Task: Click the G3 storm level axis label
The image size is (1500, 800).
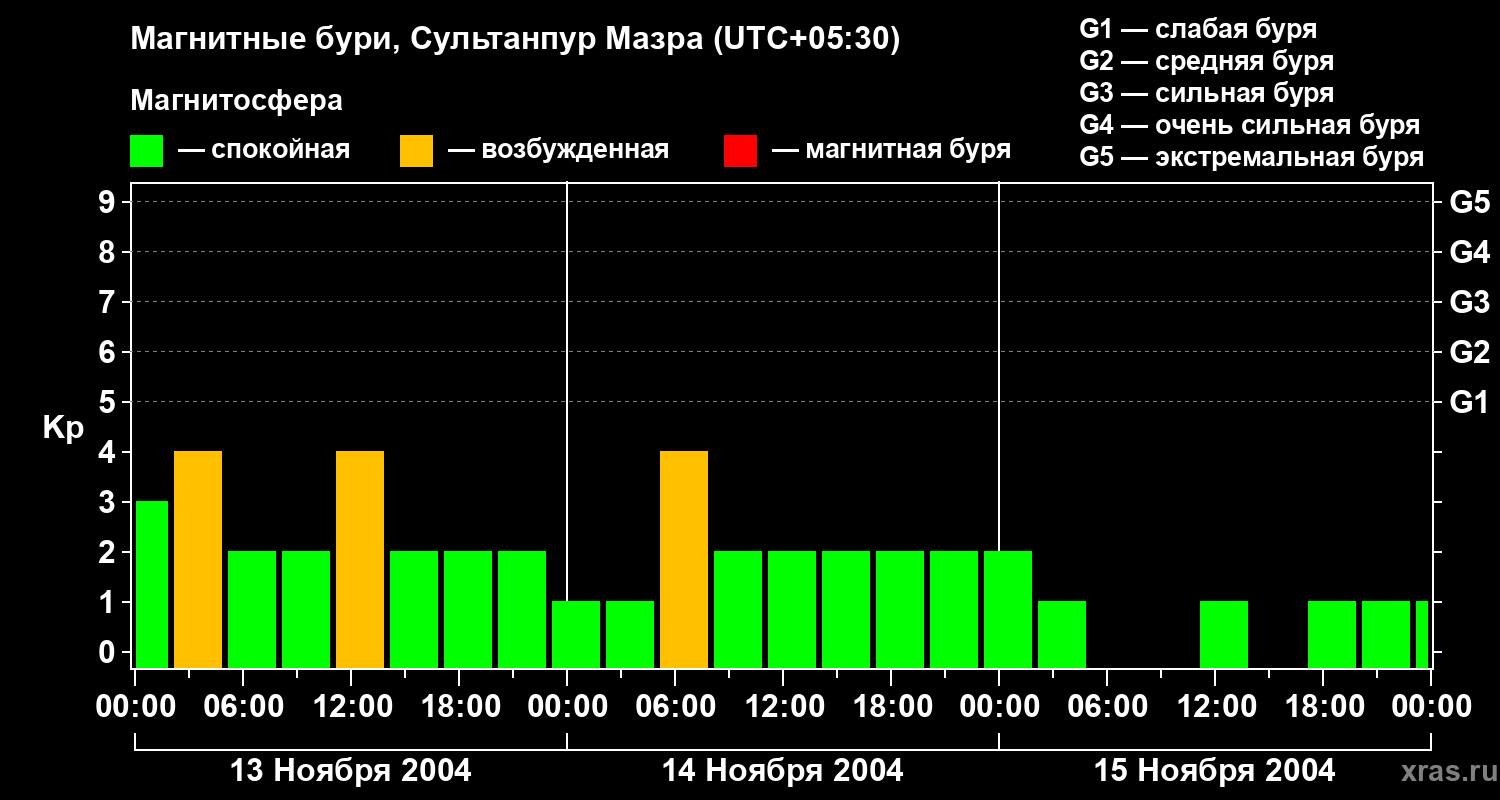Action: 1469,302
